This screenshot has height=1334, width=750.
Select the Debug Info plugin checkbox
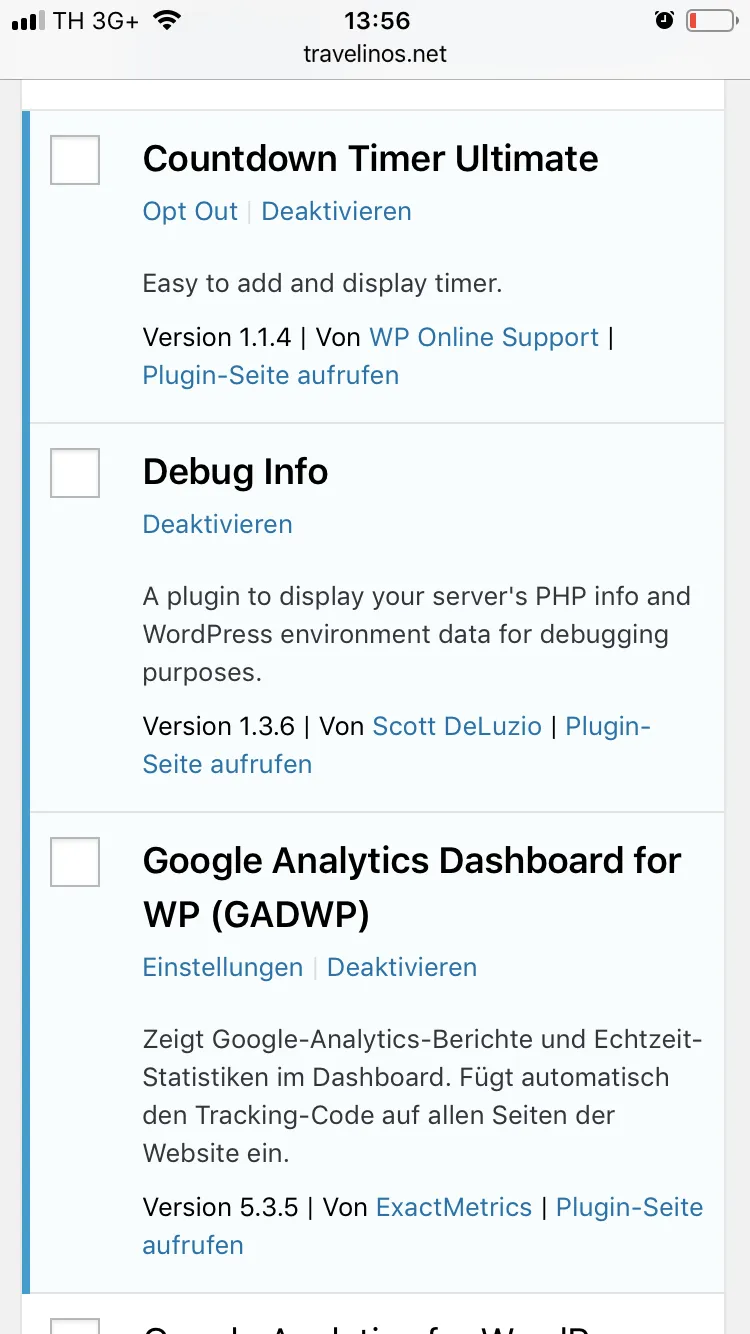pyautogui.click(x=75, y=473)
